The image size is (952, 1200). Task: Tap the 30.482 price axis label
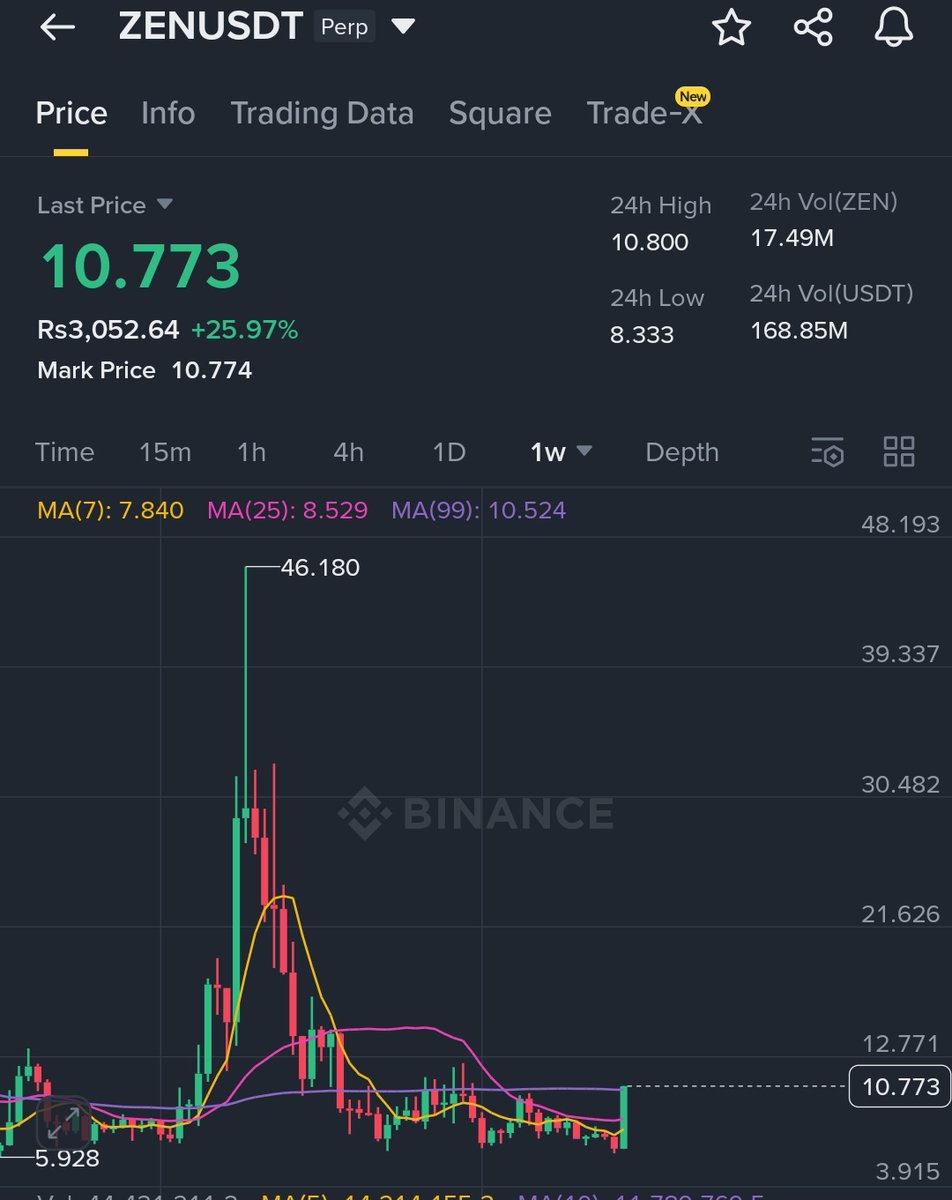[x=900, y=784]
